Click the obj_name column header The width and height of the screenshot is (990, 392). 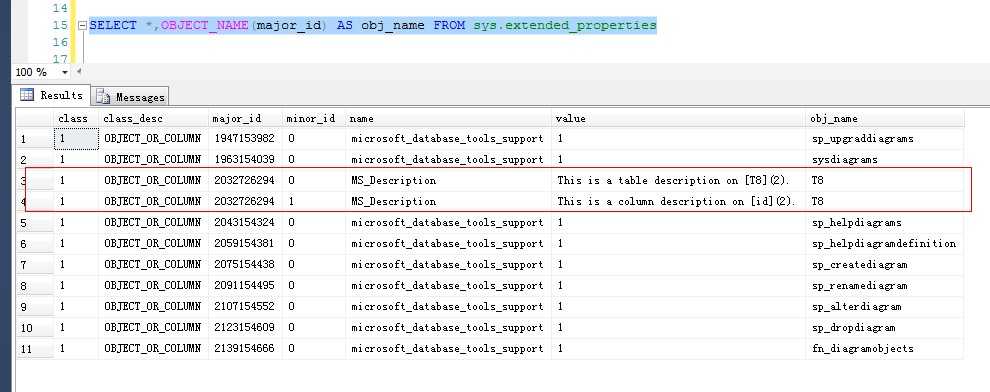pos(885,119)
